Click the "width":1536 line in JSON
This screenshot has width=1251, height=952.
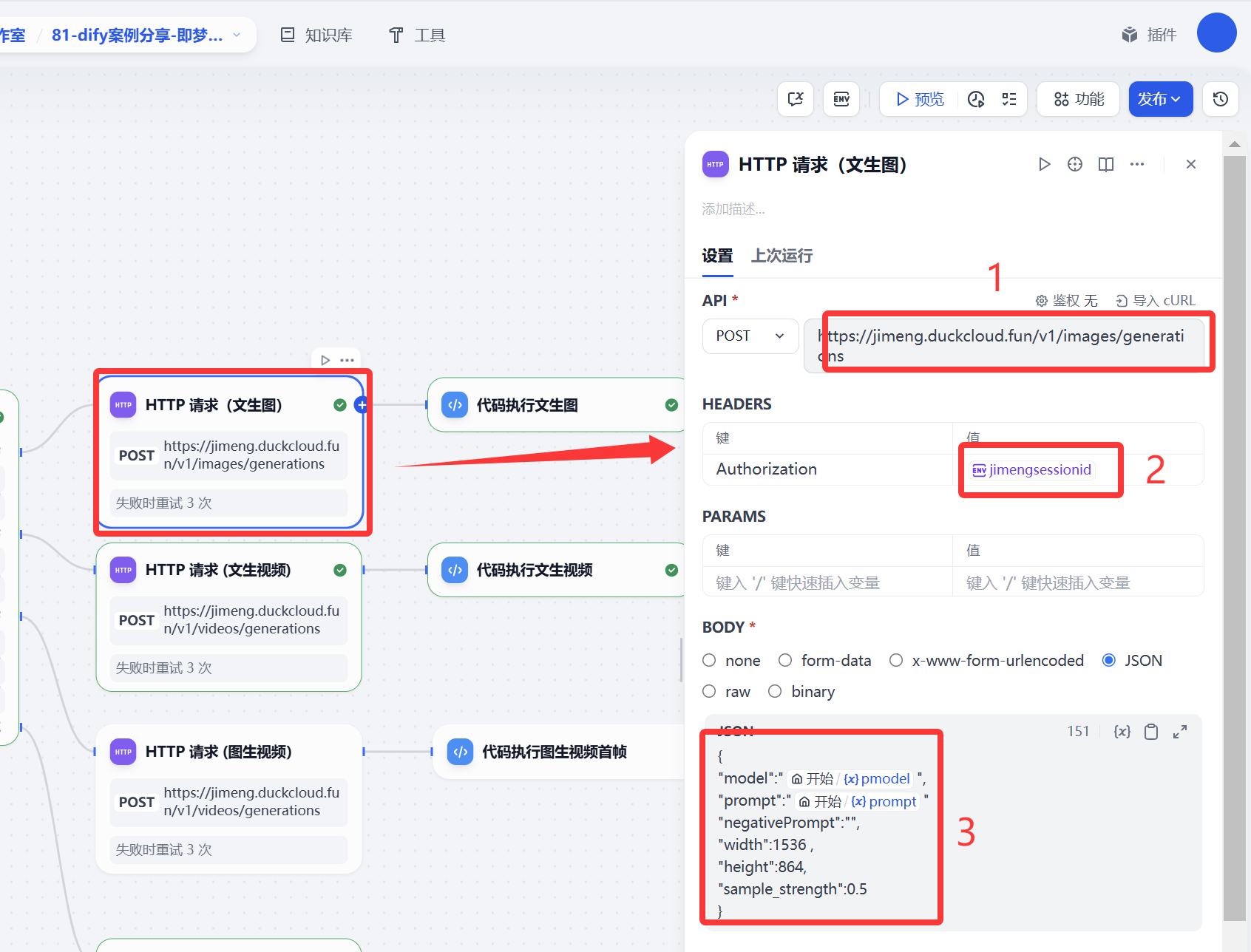tap(765, 844)
